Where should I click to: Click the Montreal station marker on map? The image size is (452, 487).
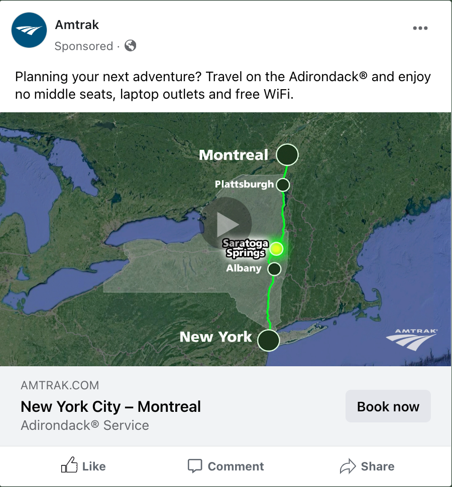(287, 155)
